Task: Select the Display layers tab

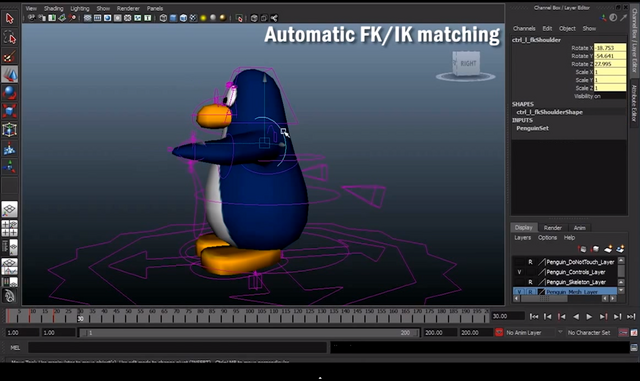Action: pos(524,227)
